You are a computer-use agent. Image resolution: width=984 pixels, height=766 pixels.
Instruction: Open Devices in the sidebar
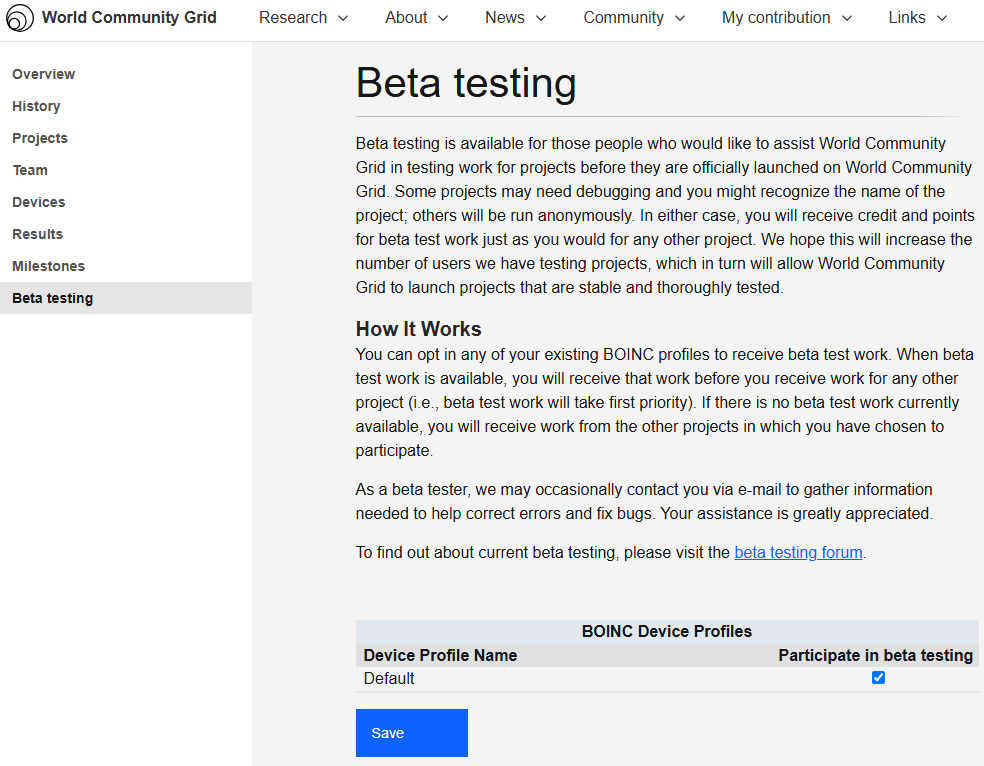(39, 202)
